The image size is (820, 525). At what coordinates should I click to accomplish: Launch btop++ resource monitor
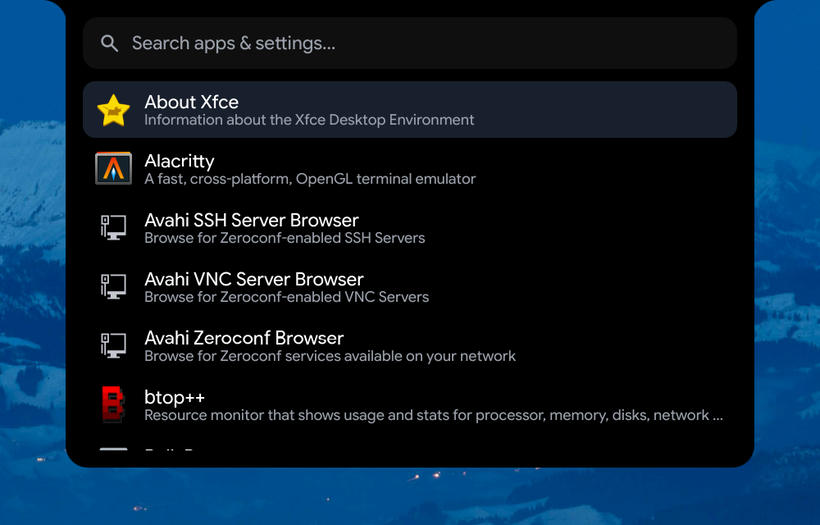pyautogui.click(x=410, y=405)
